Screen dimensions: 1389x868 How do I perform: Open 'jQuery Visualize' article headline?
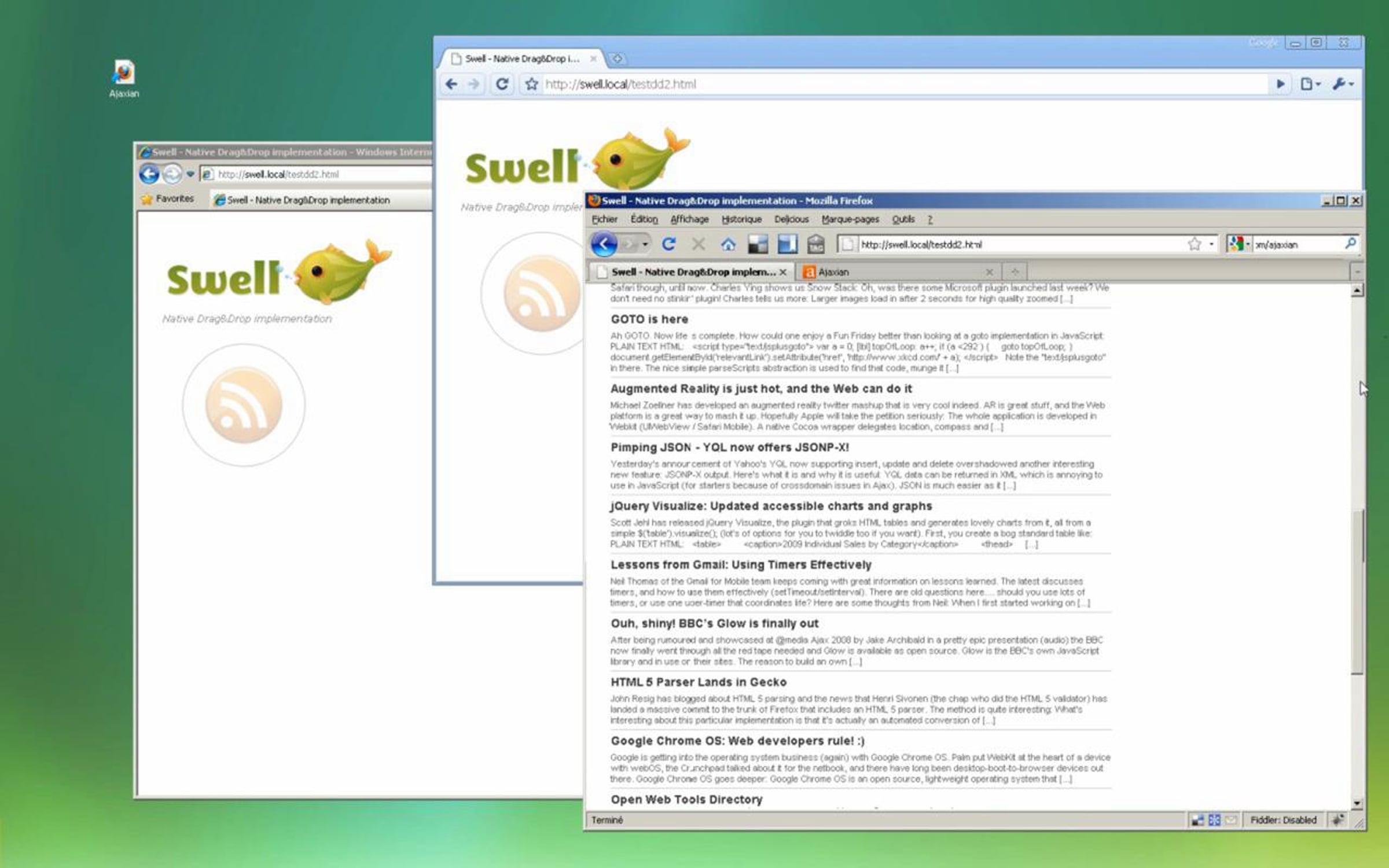[x=771, y=506]
